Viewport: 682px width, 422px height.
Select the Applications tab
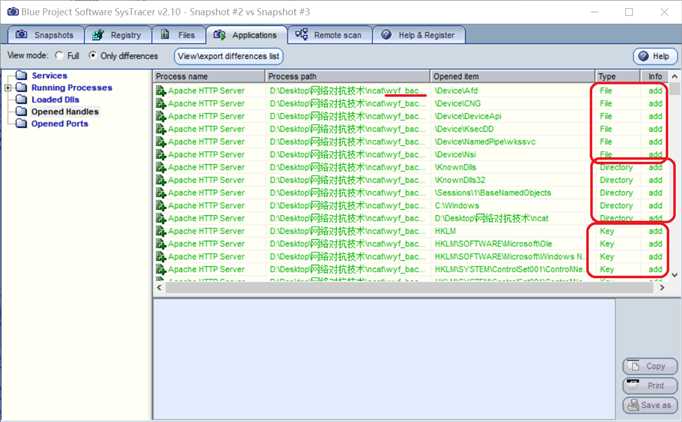pos(246,35)
